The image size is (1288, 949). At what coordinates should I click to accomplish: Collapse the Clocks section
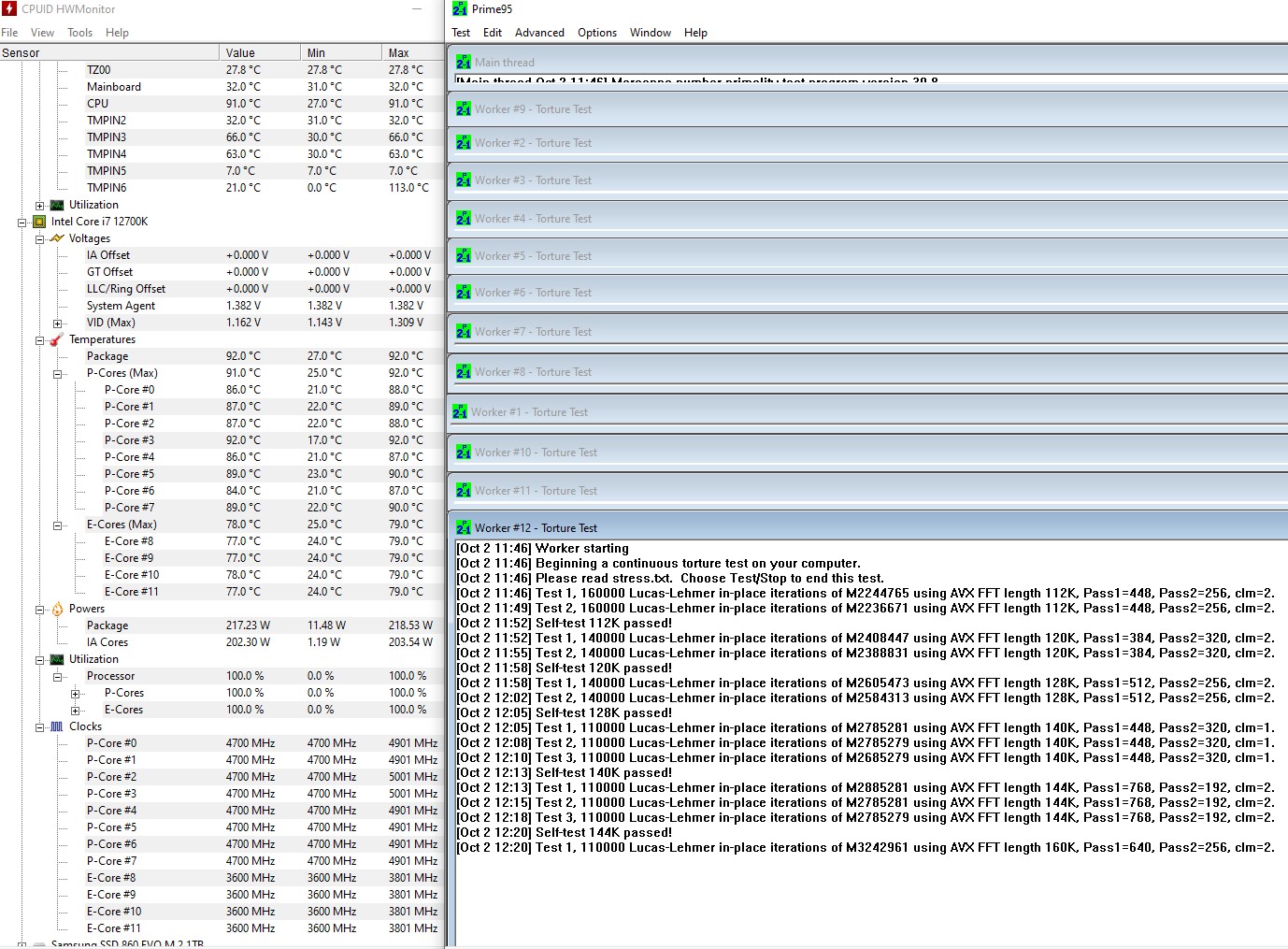click(x=39, y=727)
